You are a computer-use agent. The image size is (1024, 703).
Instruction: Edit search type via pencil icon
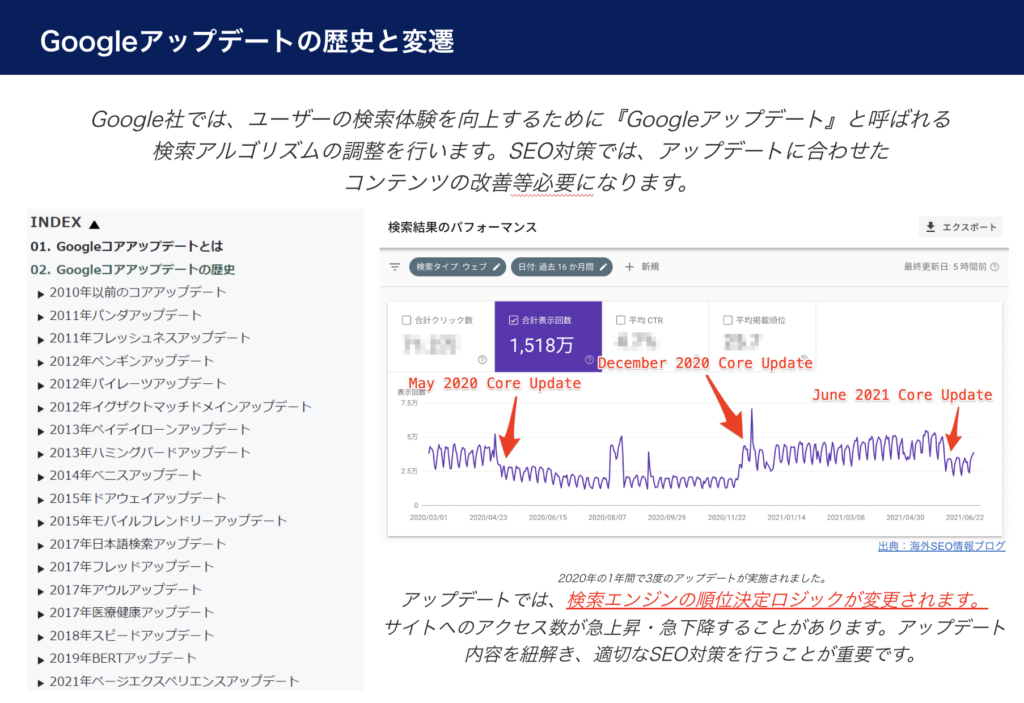(496, 267)
